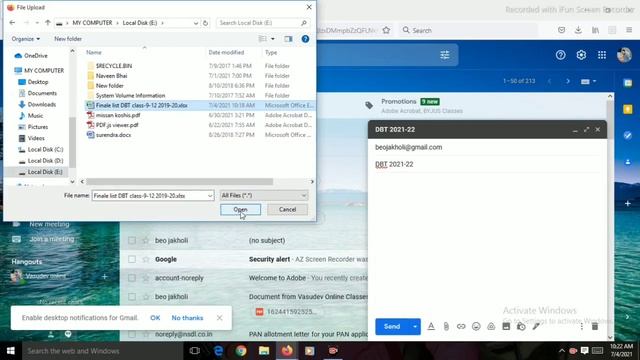Toggle the preview pane icon

(x=288, y=39)
